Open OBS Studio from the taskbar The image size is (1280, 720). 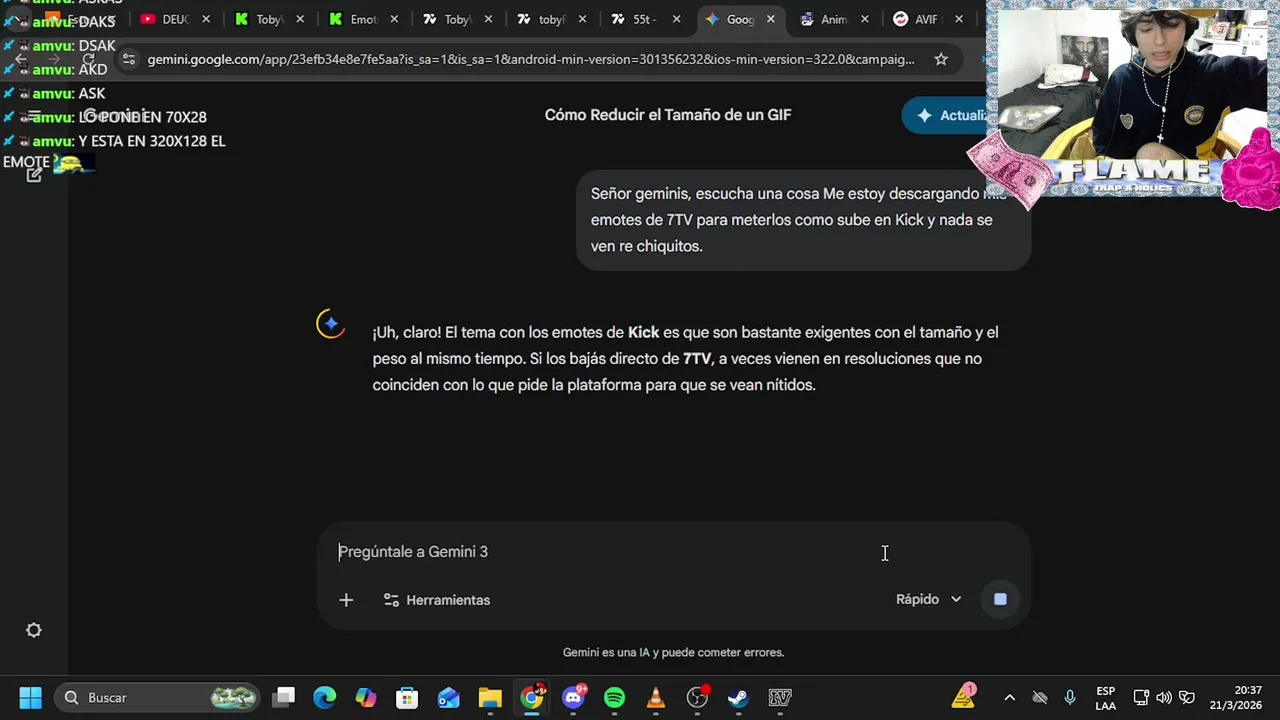tap(697, 697)
